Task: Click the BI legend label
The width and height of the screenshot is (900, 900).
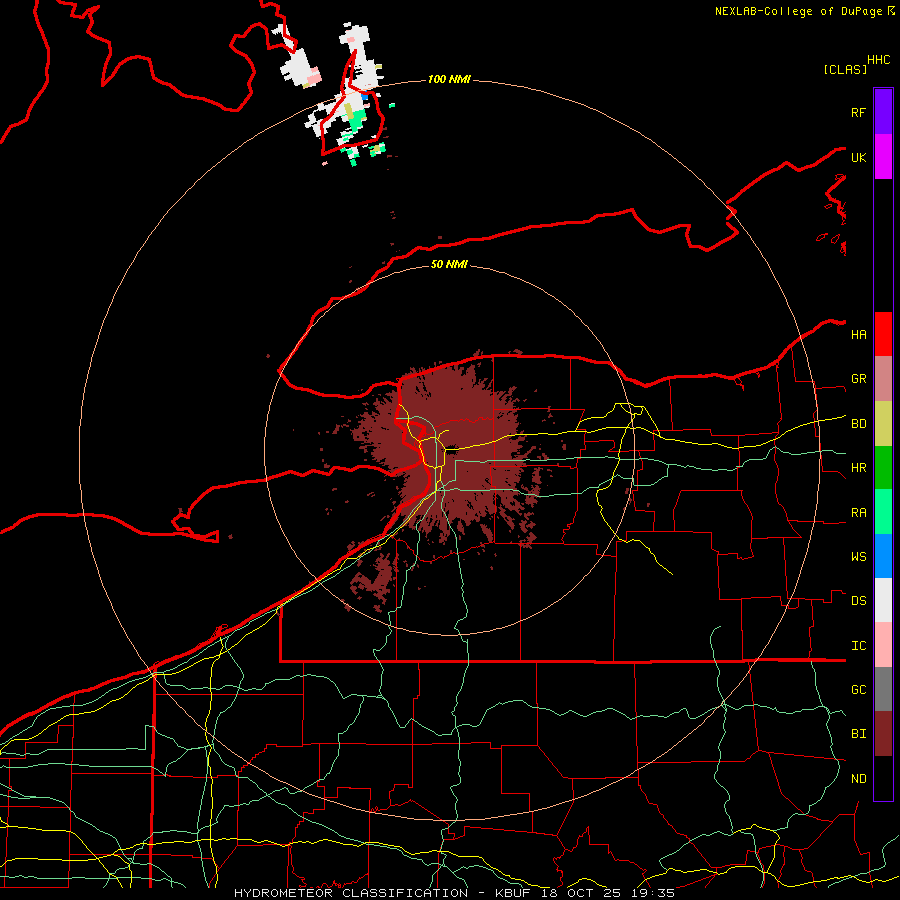Action: tap(859, 734)
